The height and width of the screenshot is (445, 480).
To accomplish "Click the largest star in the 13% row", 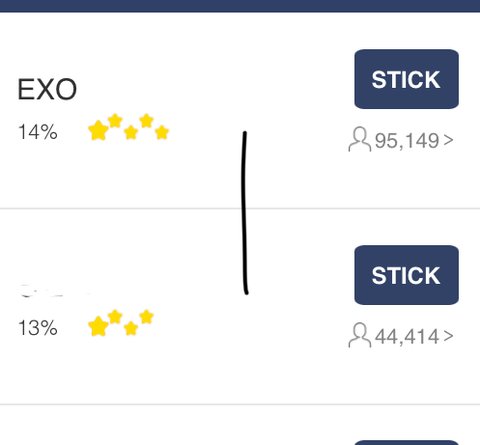I will point(98,326).
